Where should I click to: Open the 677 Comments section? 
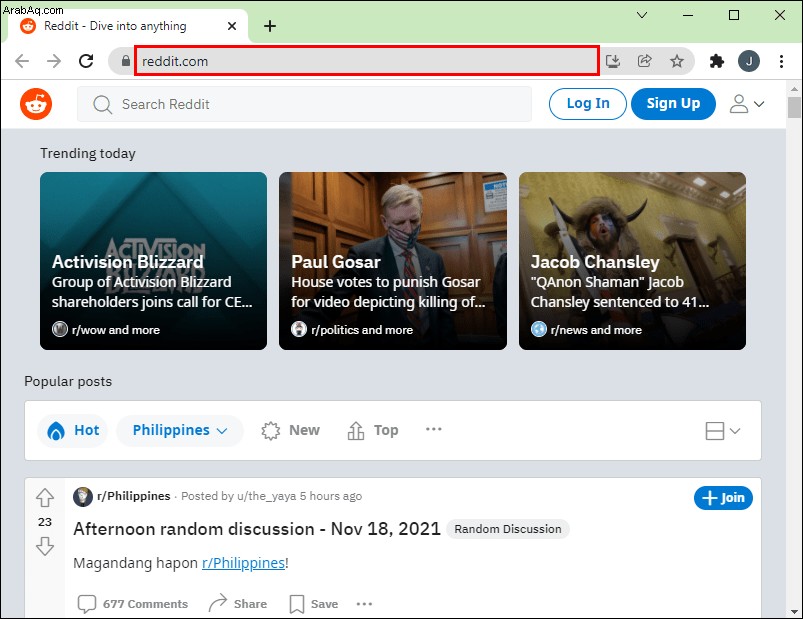pos(133,604)
